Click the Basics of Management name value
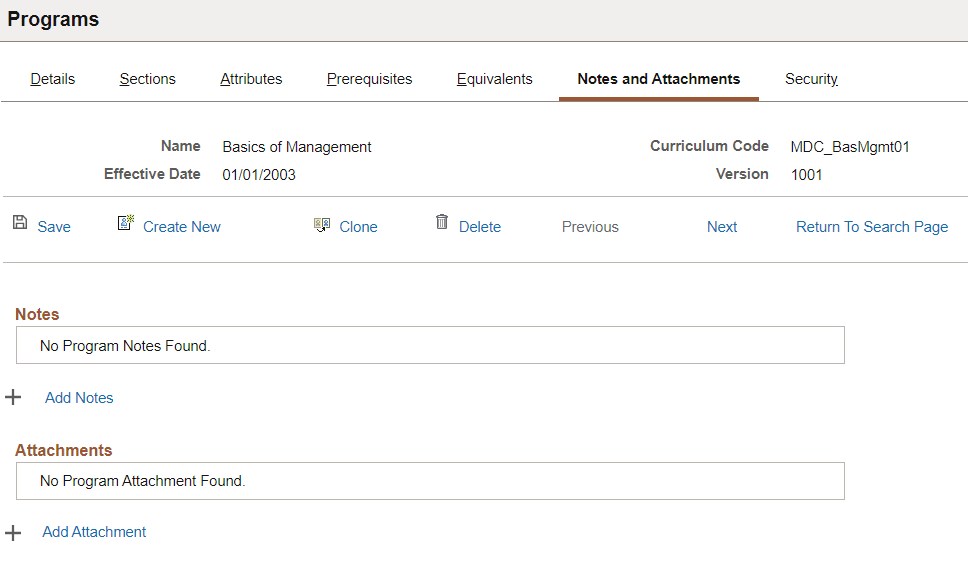 297,147
